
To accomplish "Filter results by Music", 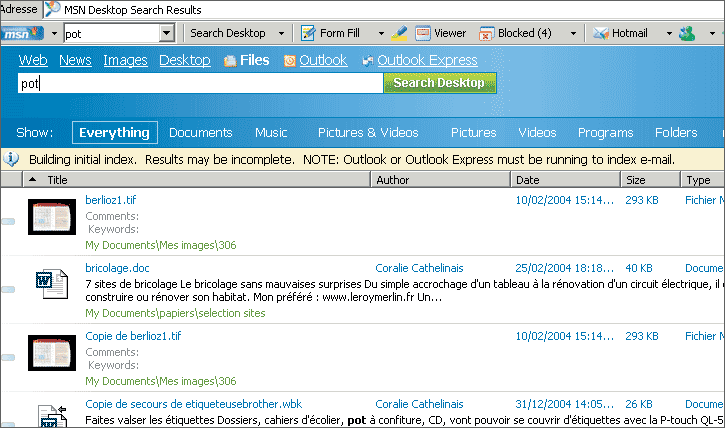I will [271, 133].
